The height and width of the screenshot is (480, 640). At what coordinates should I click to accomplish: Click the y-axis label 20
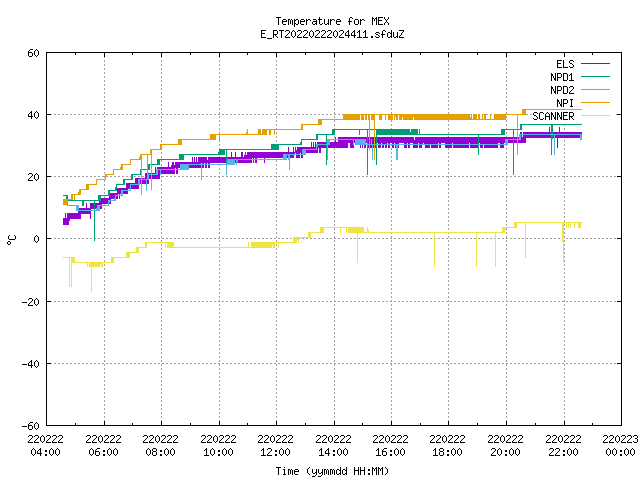[x=33, y=177]
